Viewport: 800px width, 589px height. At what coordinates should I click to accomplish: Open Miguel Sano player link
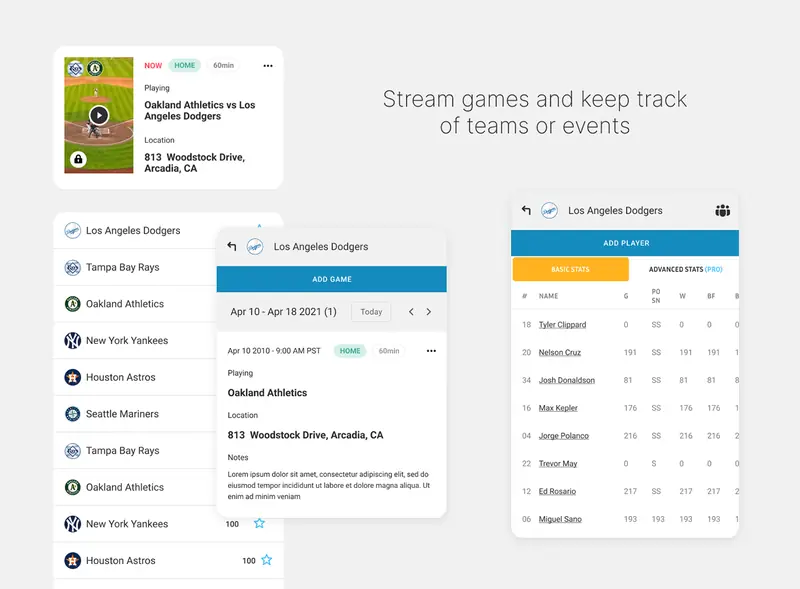560,520
